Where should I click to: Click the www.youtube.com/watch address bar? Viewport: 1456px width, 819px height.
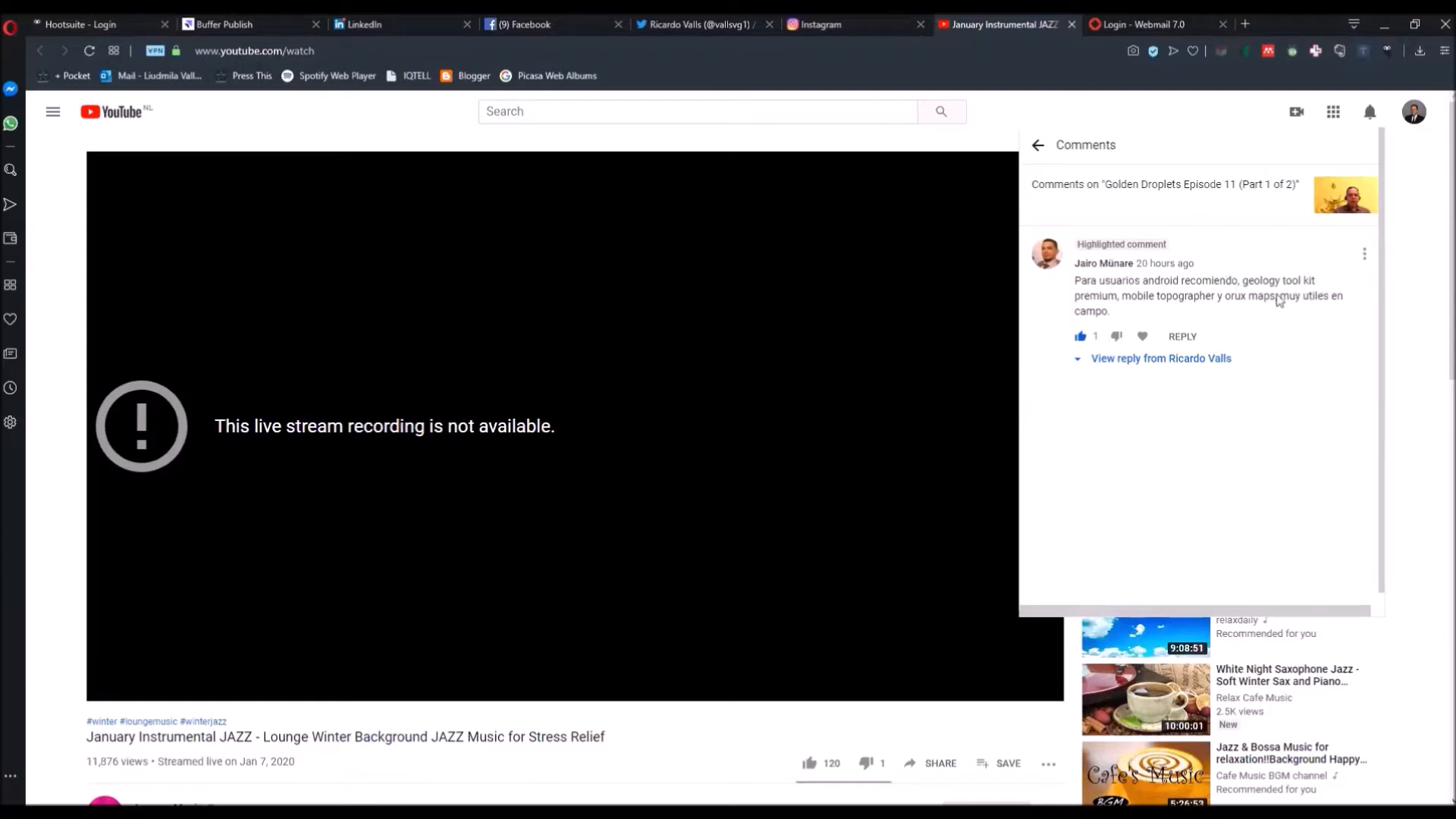[254, 51]
